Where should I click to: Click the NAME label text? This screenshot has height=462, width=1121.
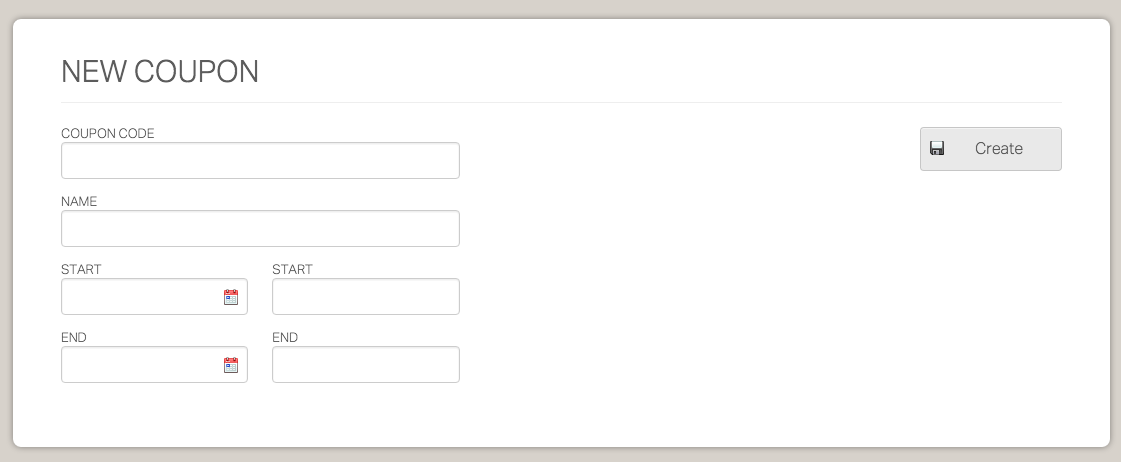click(x=79, y=201)
